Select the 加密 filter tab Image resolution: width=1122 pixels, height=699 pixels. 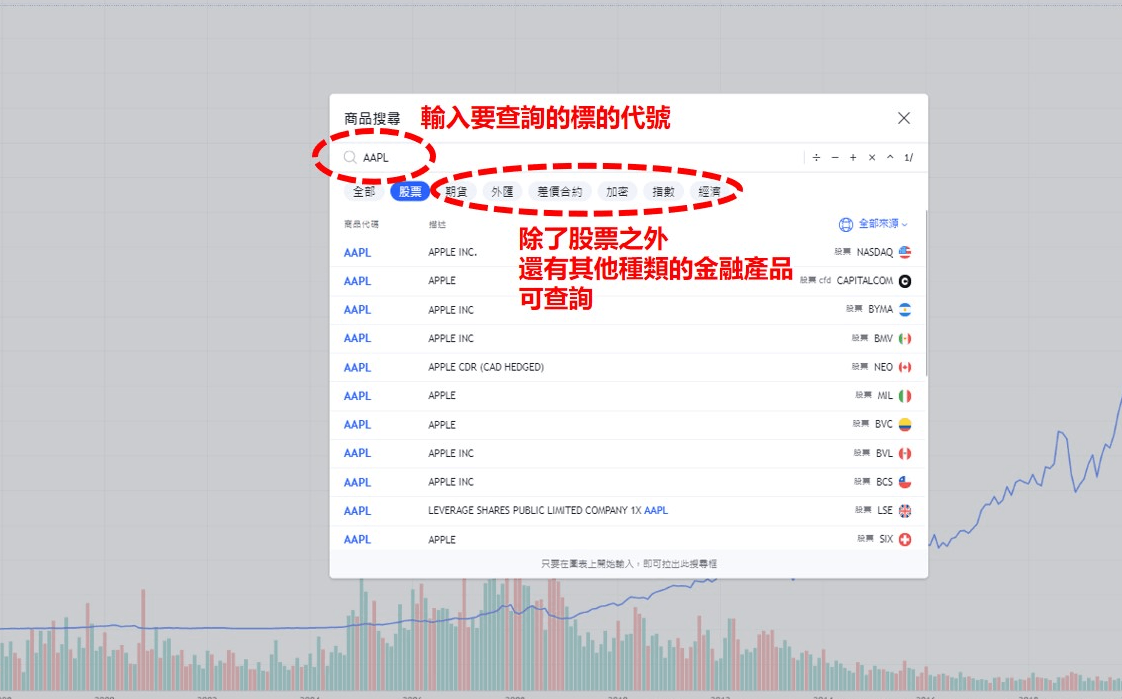pyautogui.click(x=617, y=192)
